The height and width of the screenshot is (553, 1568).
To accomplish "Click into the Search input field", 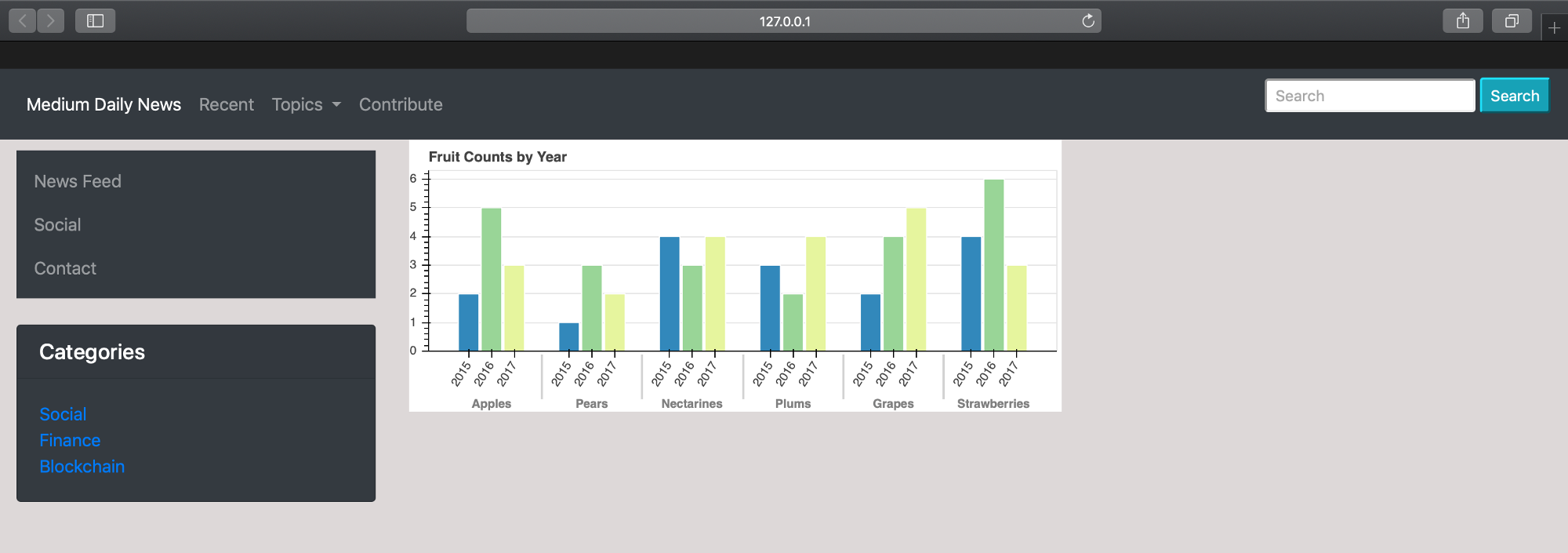I will pyautogui.click(x=1370, y=96).
